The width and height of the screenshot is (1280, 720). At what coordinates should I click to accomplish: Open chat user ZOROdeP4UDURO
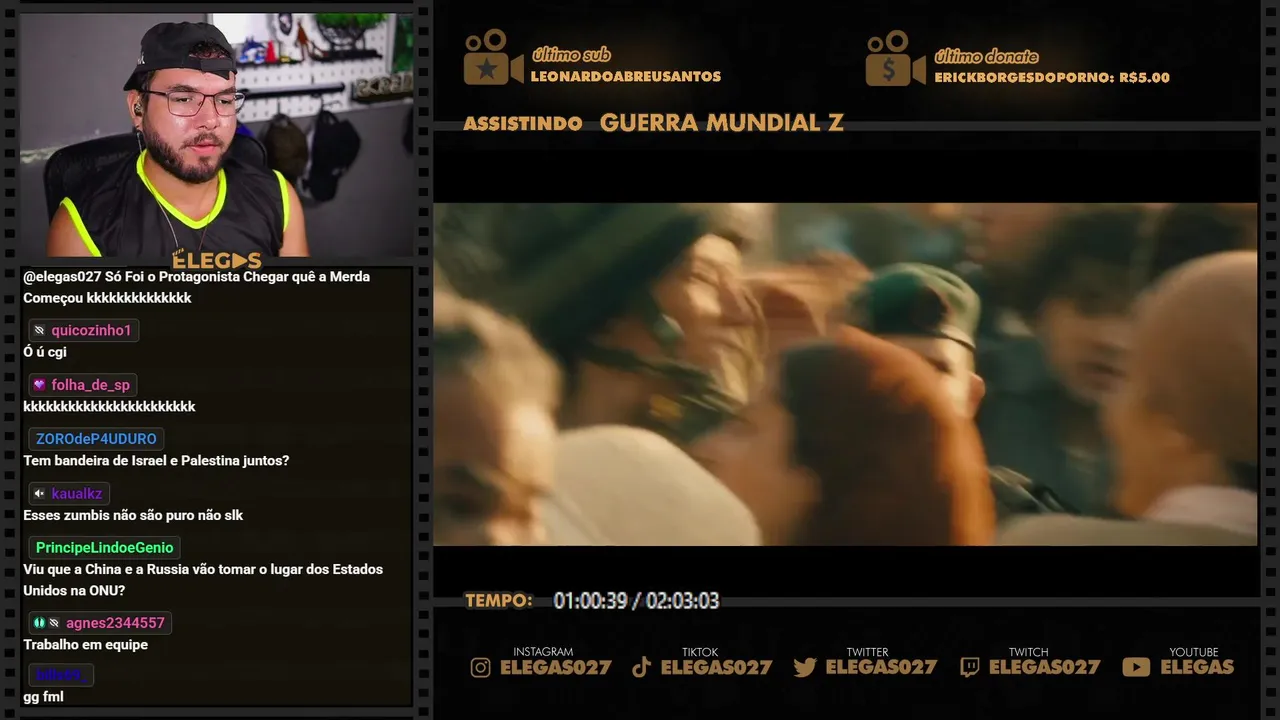(96, 439)
